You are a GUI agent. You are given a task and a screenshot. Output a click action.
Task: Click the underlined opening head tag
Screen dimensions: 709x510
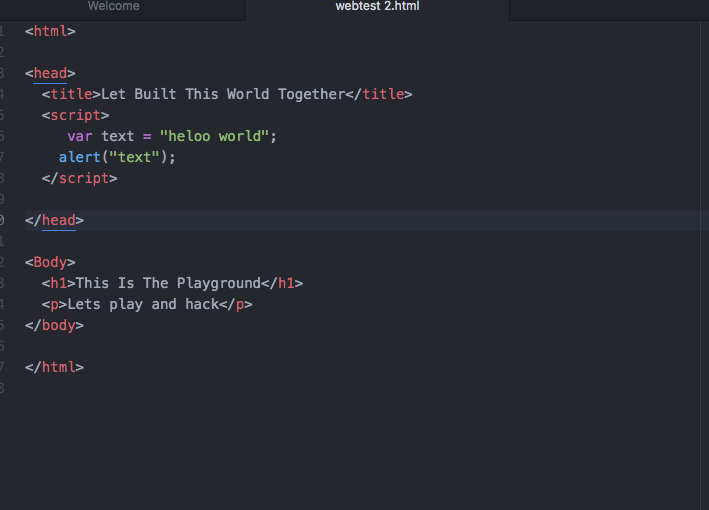(50, 73)
